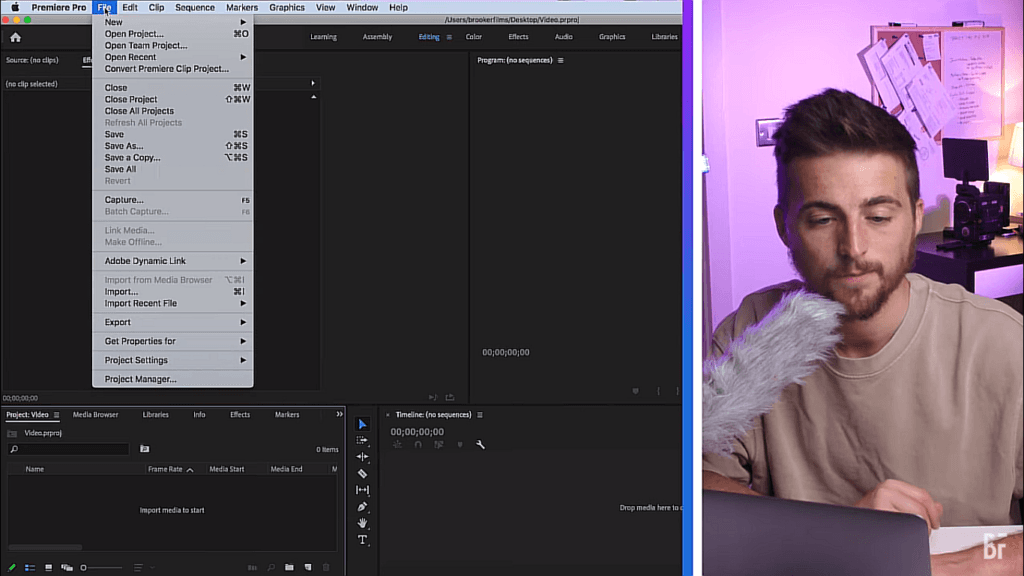This screenshot has height=576, width=1024.
Task: Click the trash Clear icon in Project panel
Action: tap(327, 568)
